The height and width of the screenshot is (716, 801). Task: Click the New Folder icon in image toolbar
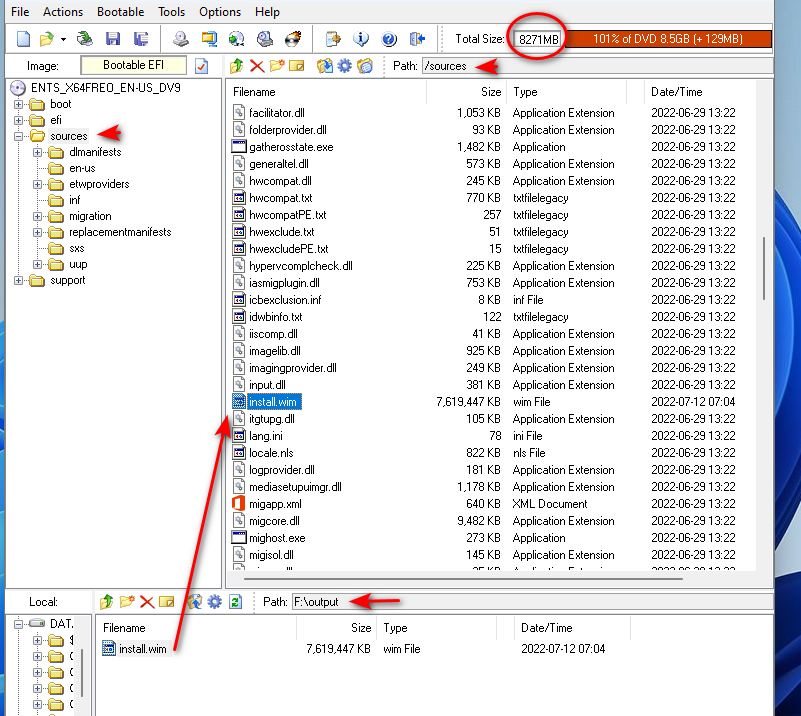[277, 66]
